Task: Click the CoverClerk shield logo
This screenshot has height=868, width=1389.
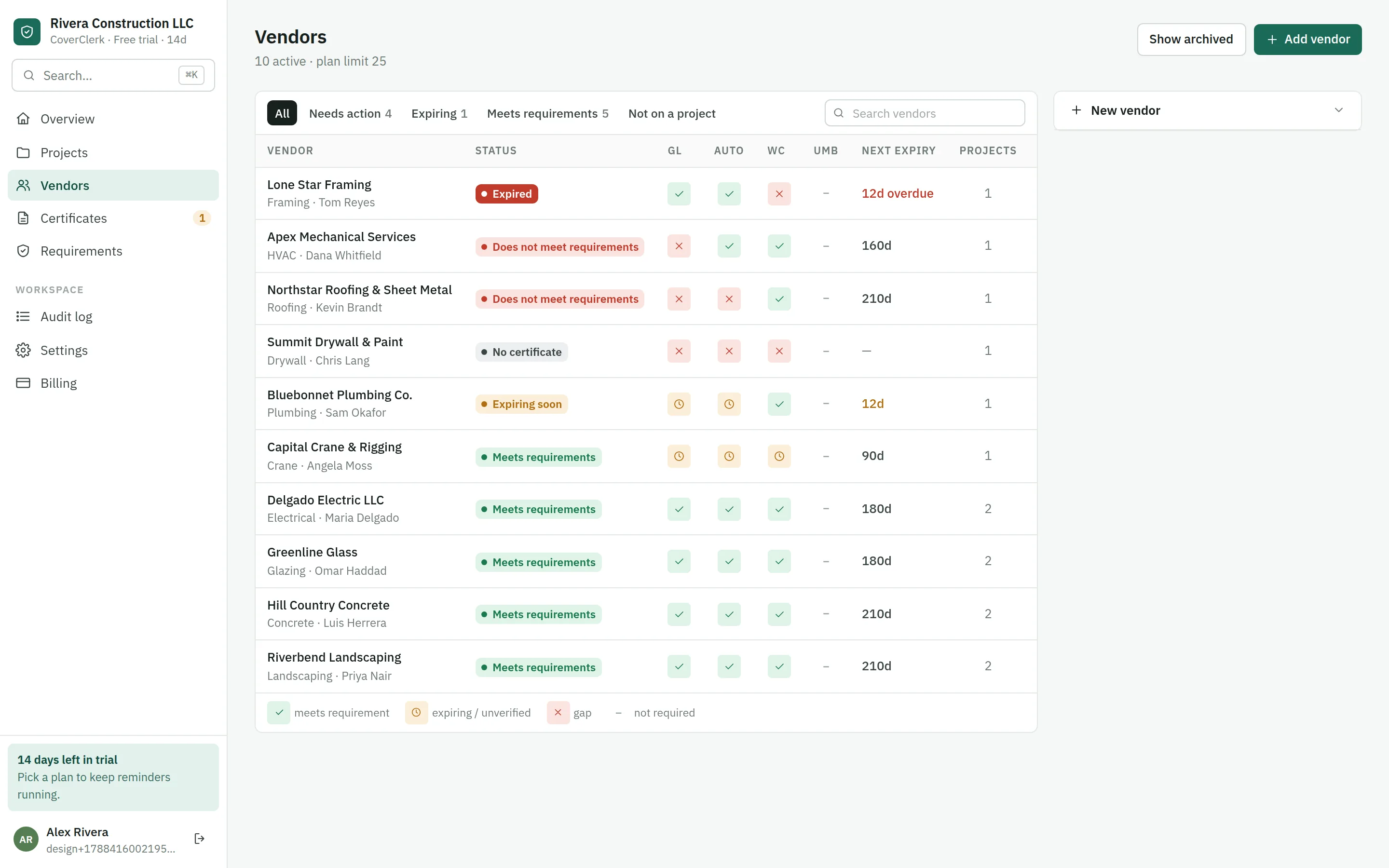Action: coord(27,31)
